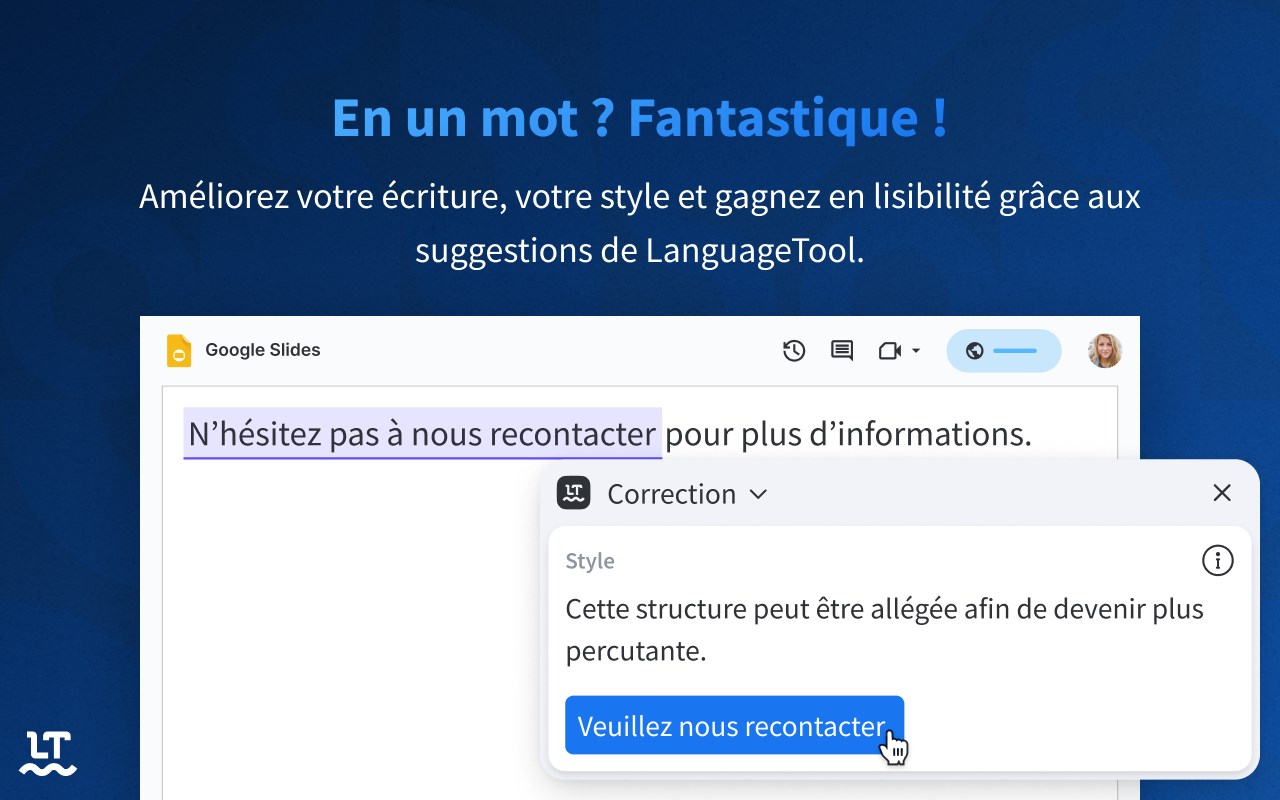Open the info icon beside Style
Image resolution: width=1280 pixels, height=800 pixels.
(1217, 561)
